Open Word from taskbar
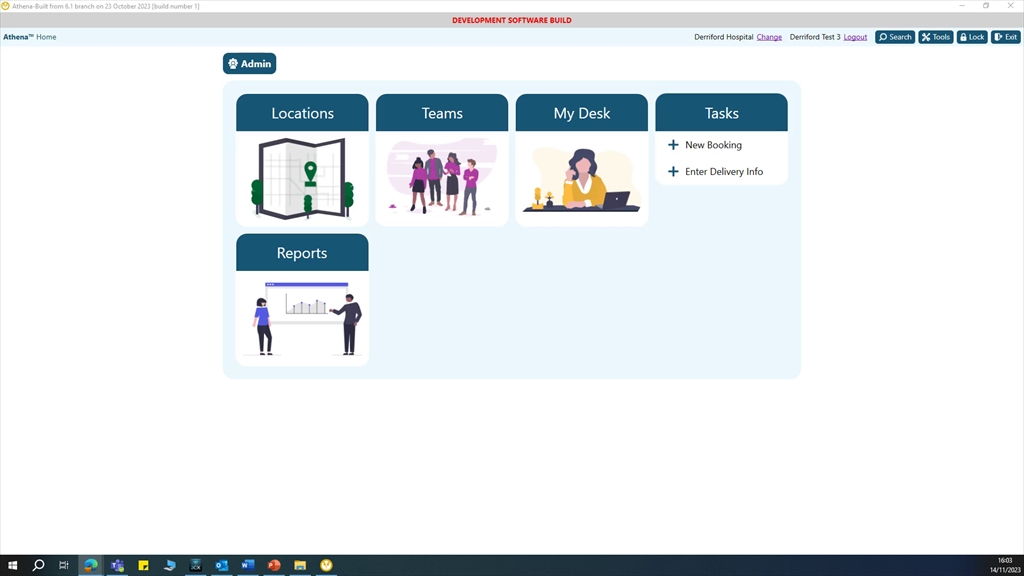The width and height of the screenshot is (1024, 576). click(248, 565)
